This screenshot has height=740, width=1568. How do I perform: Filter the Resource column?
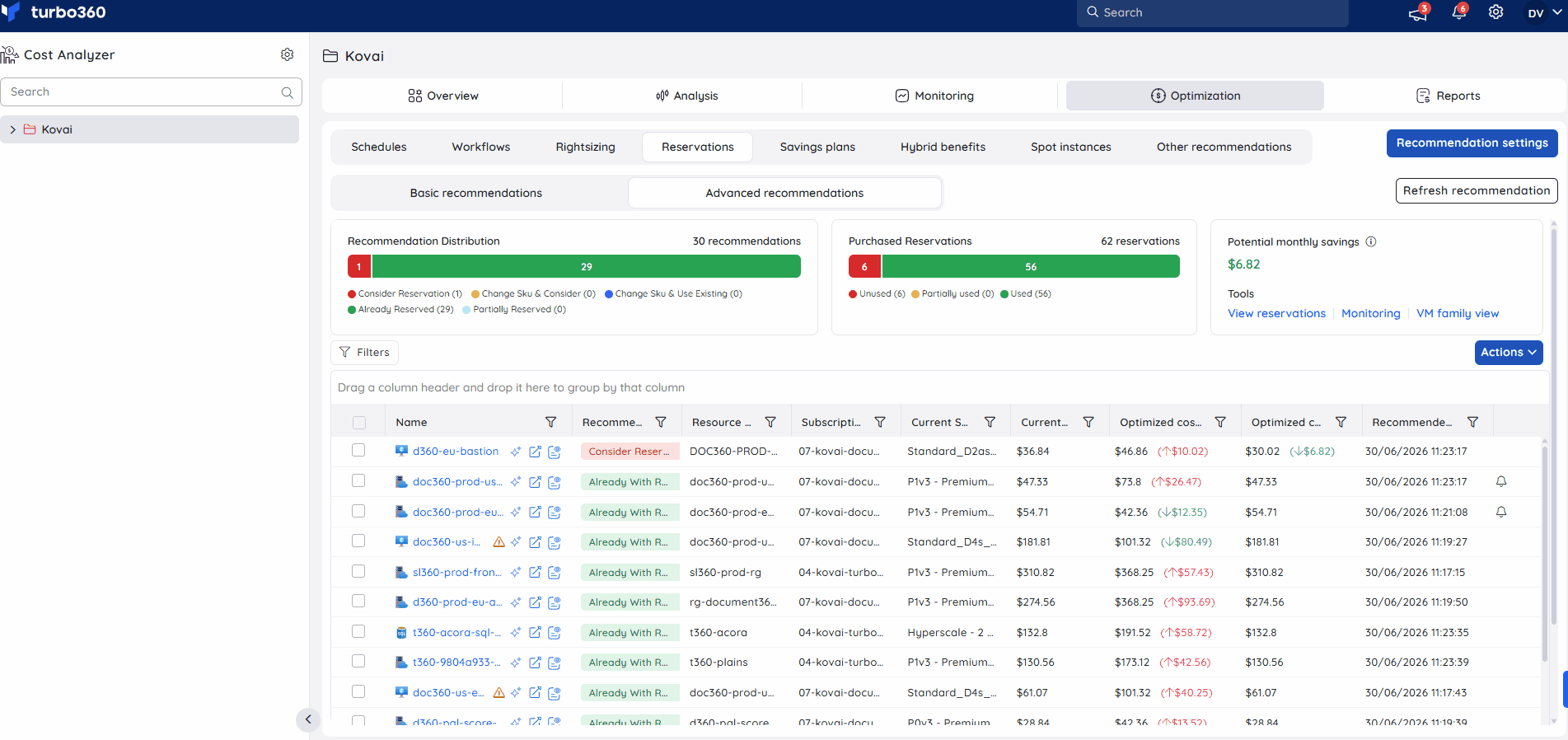pos(770,422)
